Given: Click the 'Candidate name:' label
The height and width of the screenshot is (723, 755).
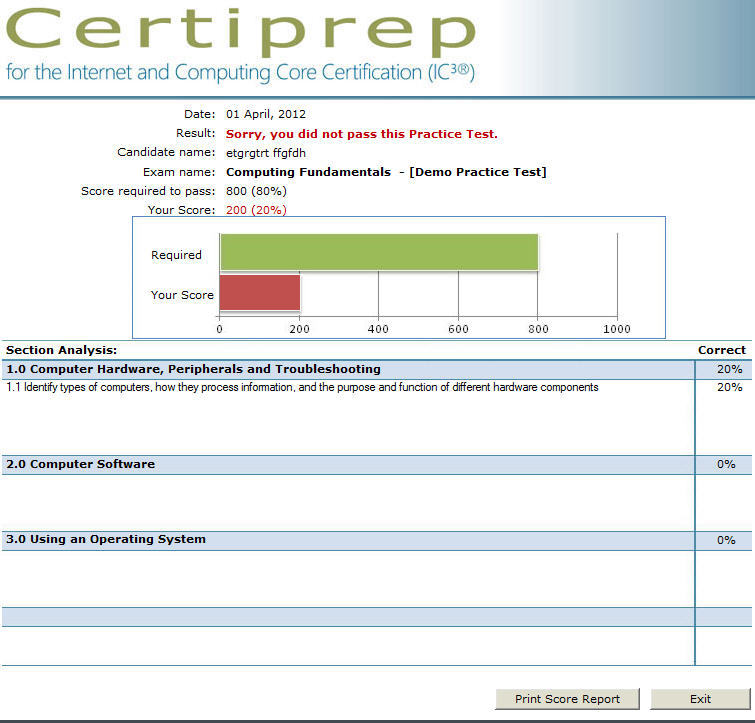Looking at the screenshot, I should tap(166, 152).
